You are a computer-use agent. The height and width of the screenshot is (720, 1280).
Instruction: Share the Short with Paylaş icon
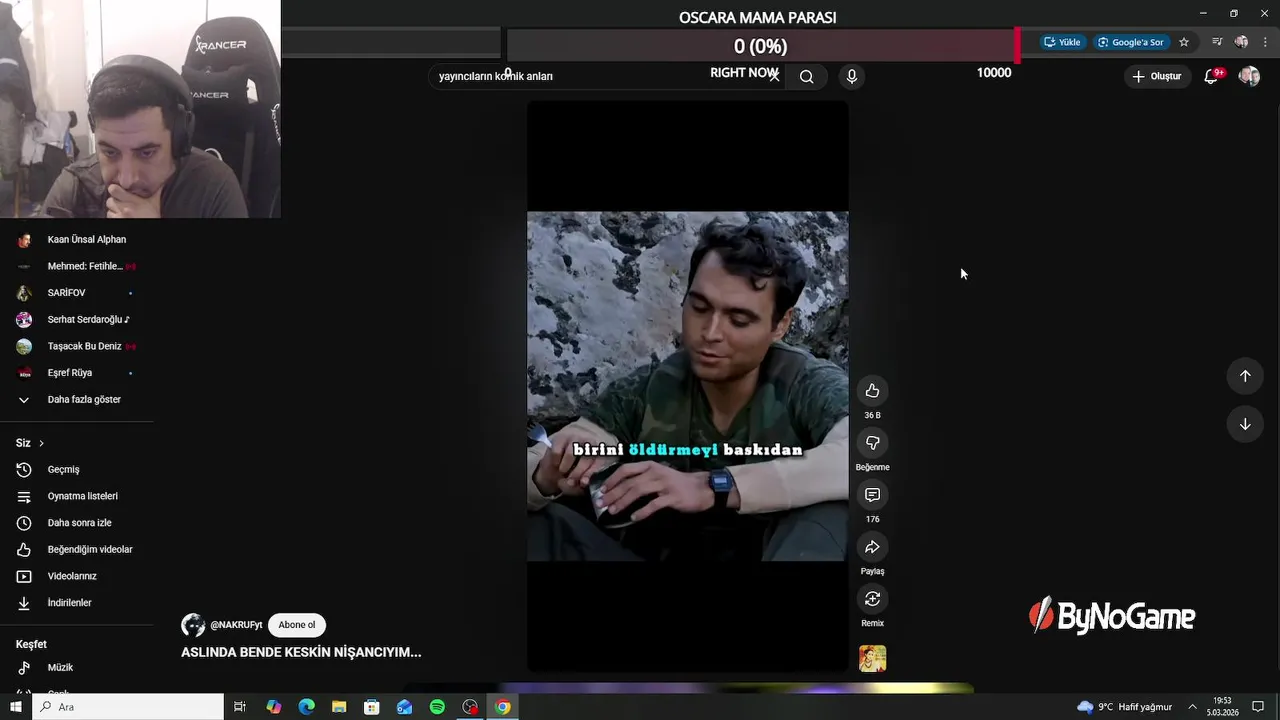point(872,547)
